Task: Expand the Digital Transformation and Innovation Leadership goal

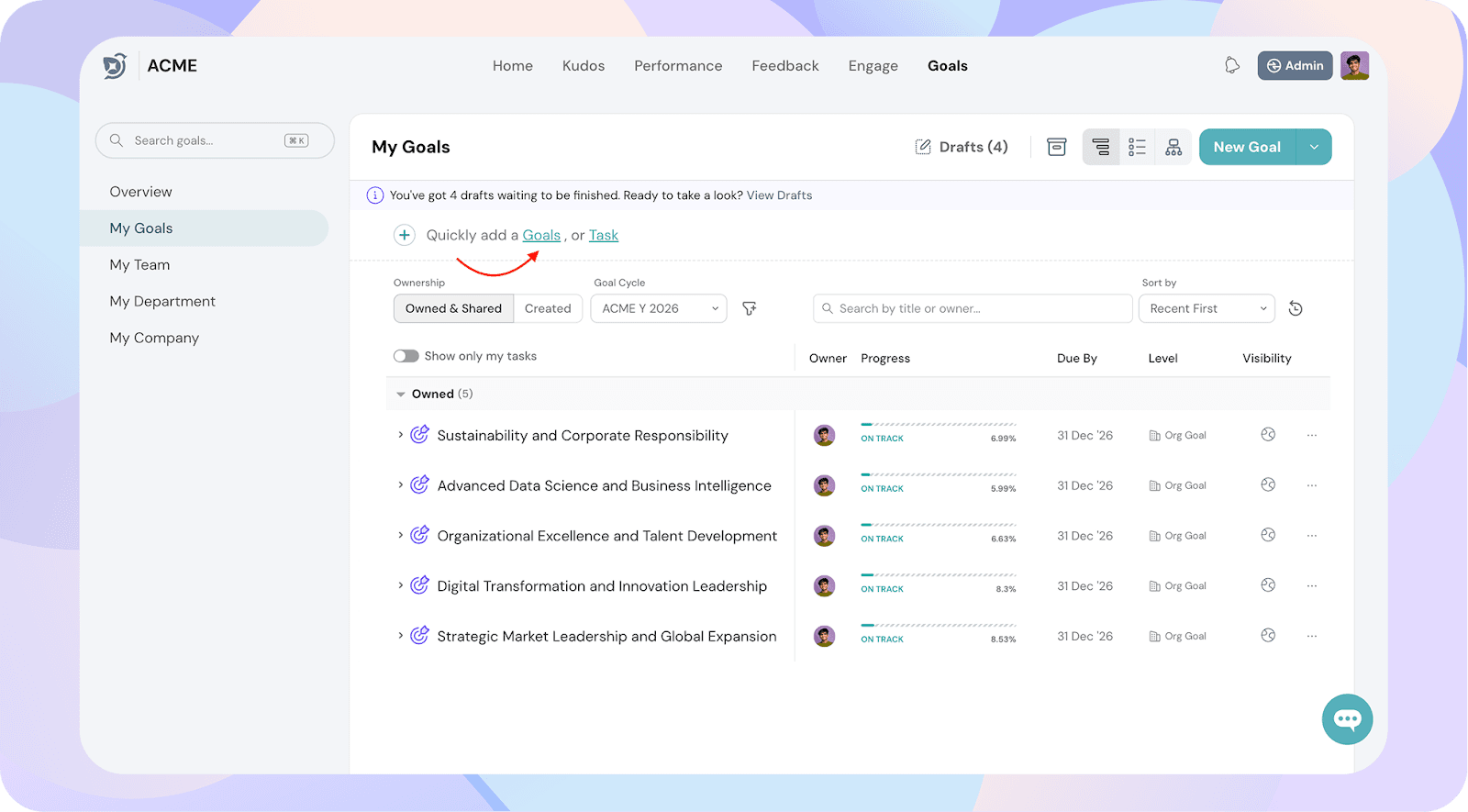Action: click(x=400, y=585)
